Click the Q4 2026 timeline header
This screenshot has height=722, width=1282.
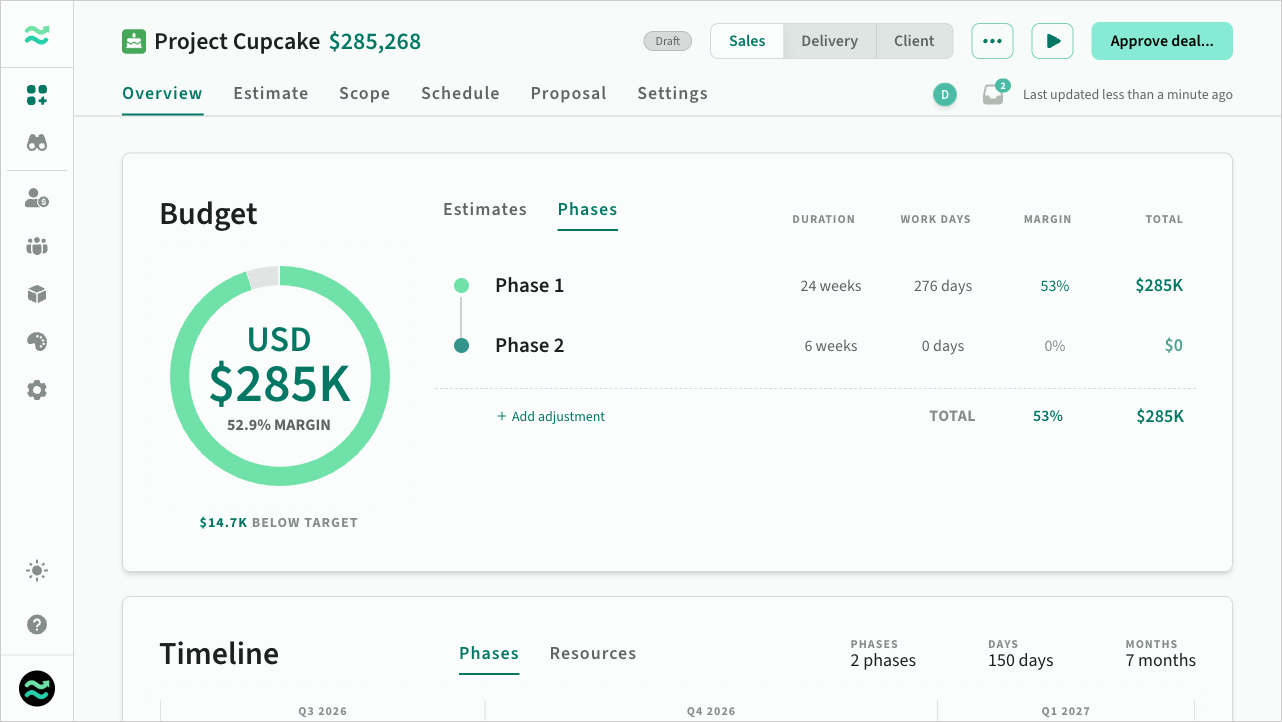tap(711, 711)
